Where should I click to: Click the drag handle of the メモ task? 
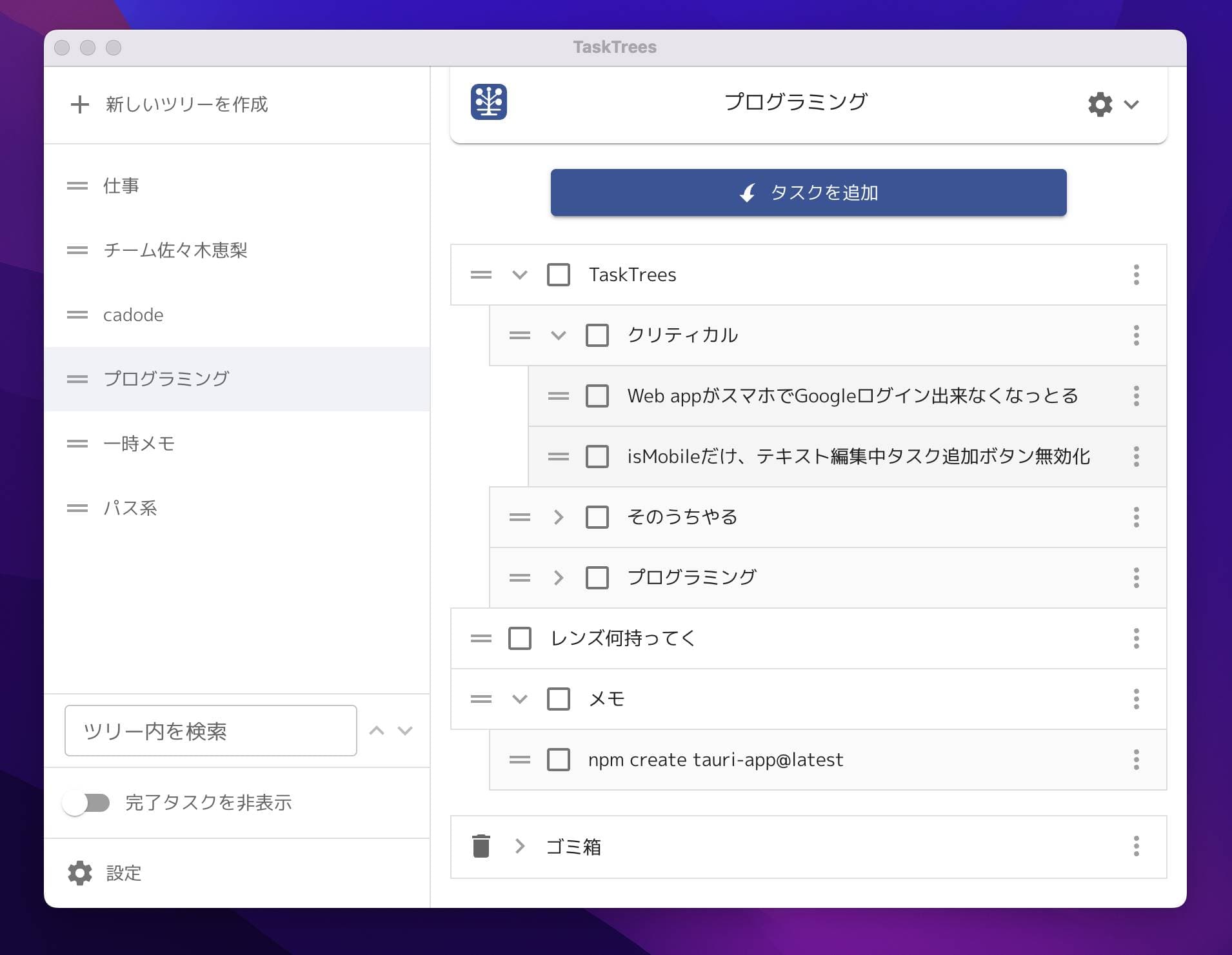click(481, 699)
